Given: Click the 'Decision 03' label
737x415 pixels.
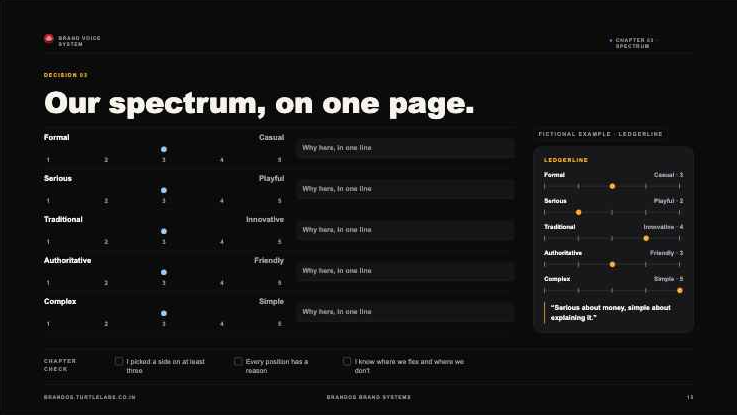Looking at the screenshot, I should point(66,75).
